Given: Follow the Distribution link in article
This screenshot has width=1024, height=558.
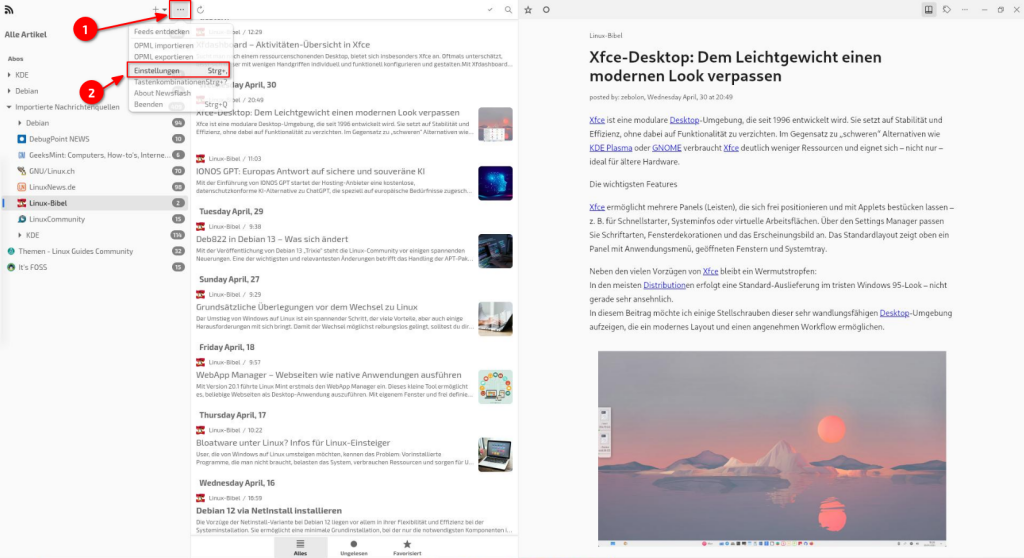Looking at the screenshot, I should click(x=662, y=285).
